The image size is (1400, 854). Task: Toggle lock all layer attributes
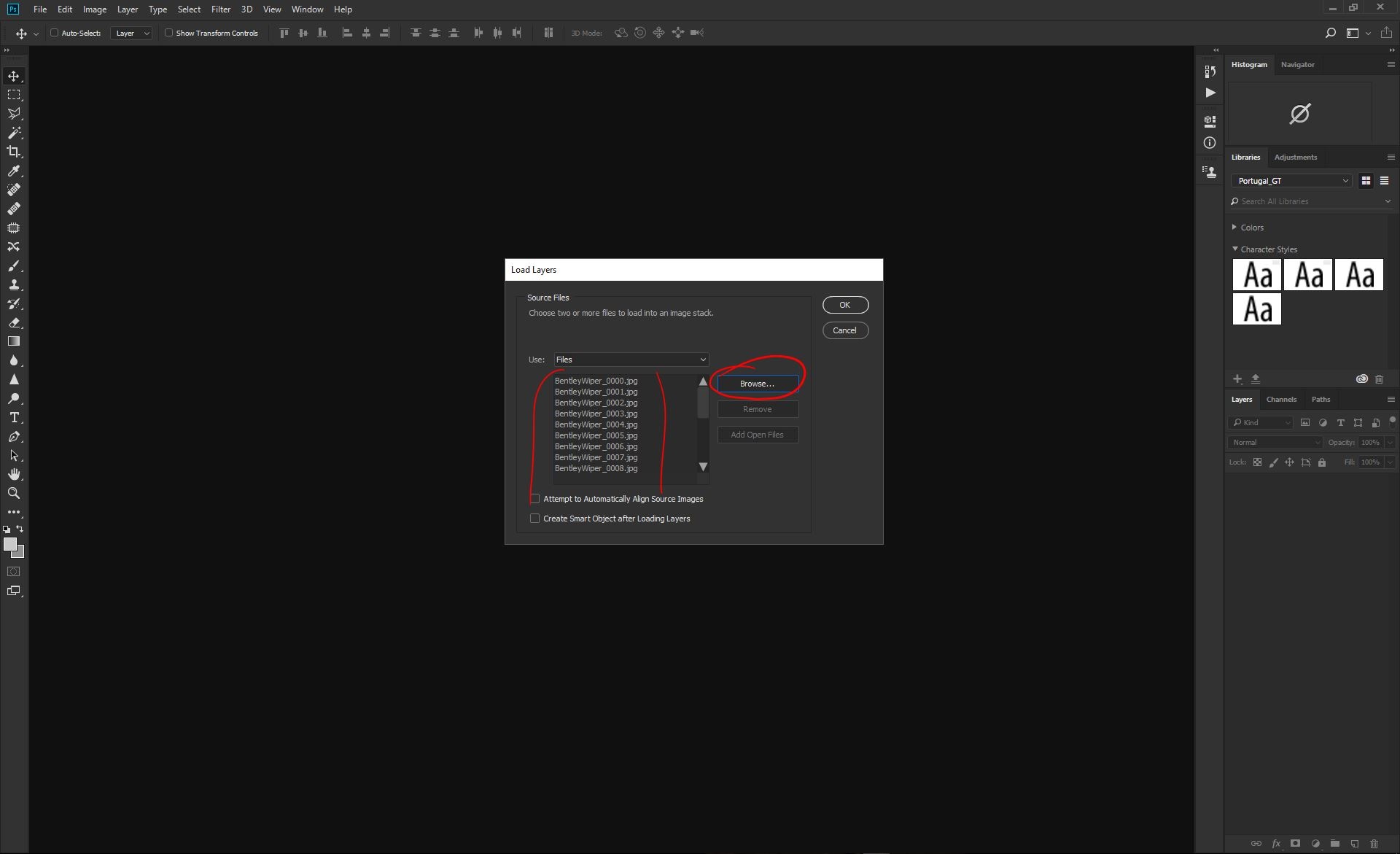coord(1322,462)
